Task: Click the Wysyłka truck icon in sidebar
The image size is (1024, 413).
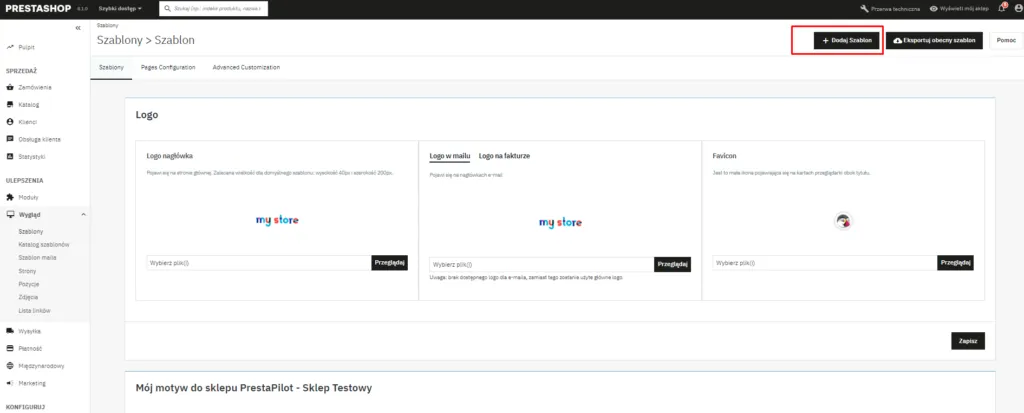Action: pos(10,331)
